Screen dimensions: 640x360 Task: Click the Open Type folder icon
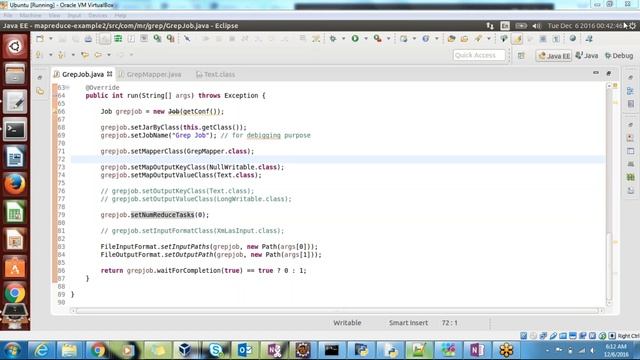(451, 39)
